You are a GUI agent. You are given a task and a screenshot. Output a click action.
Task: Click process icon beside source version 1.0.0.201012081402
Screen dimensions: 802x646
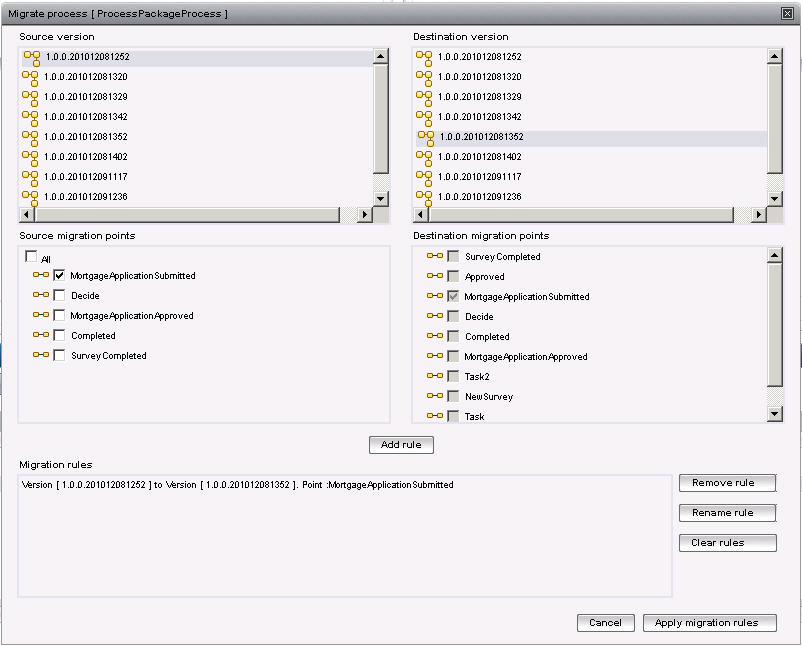(30, 158)
